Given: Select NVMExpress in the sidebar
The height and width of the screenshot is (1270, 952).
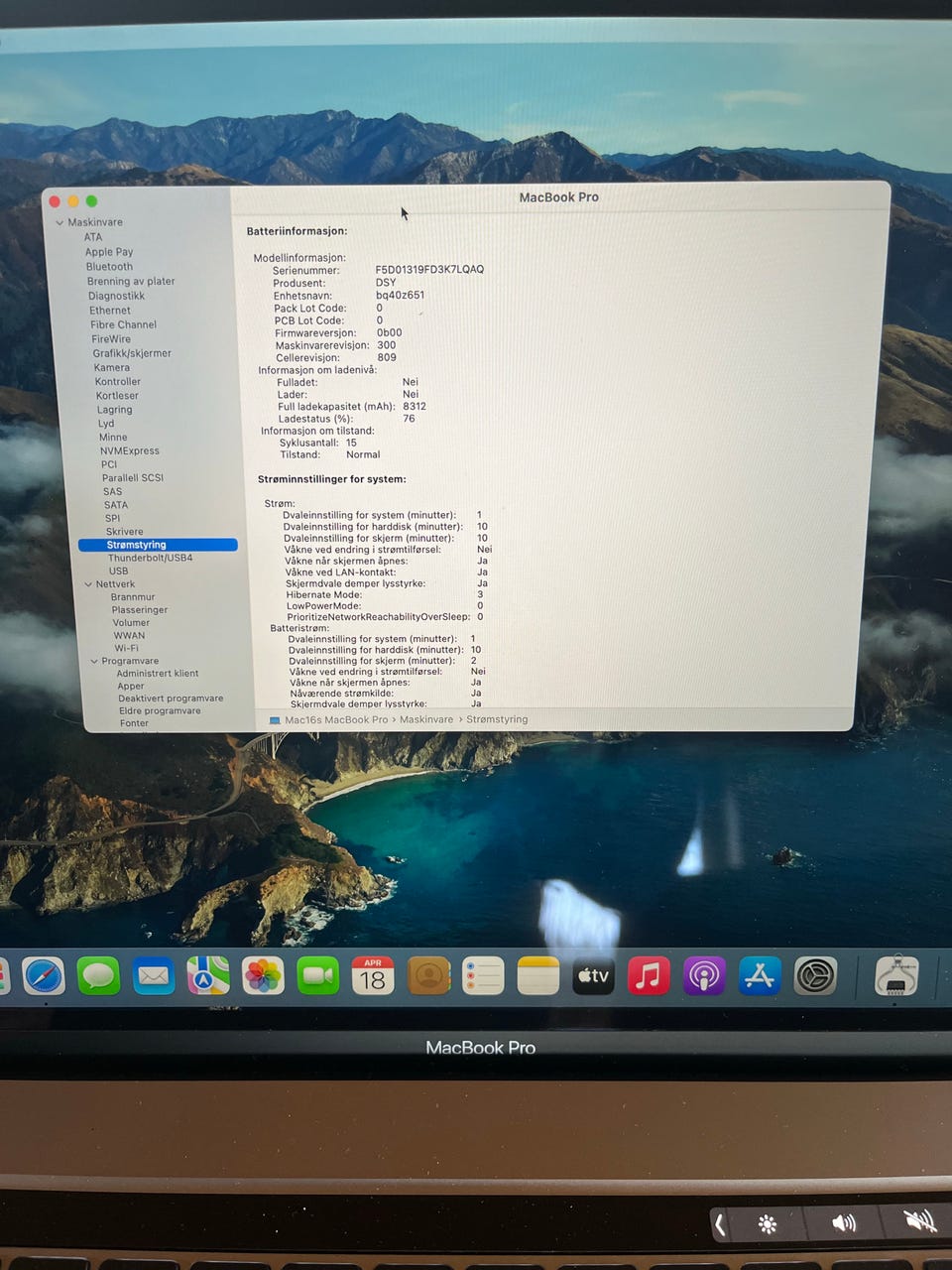Looking at the screenshot, I should click(x=129, y=451).
